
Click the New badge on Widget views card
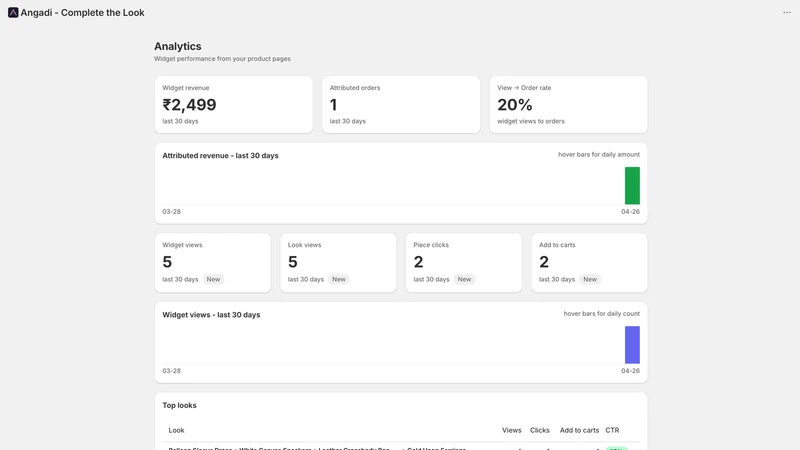[x=213, y=279]
